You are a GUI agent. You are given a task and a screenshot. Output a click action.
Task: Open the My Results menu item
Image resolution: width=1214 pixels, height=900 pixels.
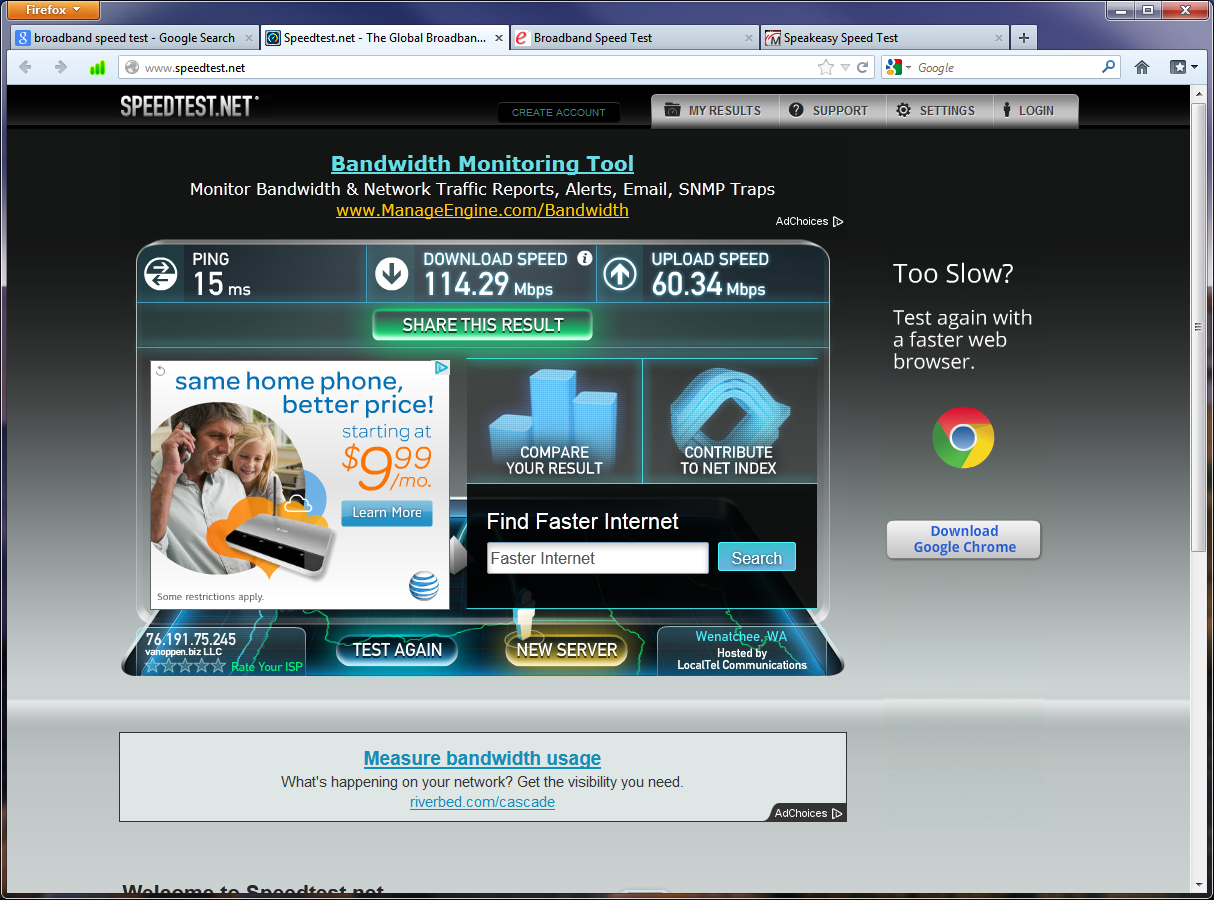tap(713, 111)
